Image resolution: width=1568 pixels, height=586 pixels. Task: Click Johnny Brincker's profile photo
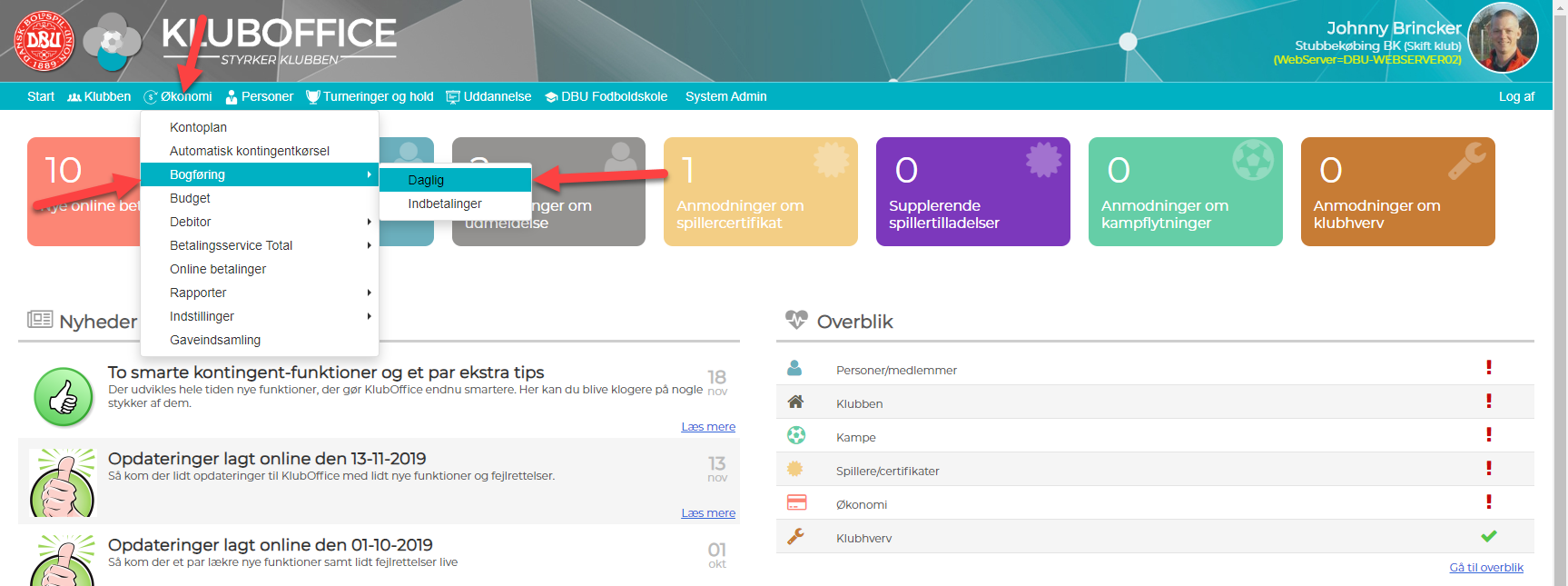1503,38
